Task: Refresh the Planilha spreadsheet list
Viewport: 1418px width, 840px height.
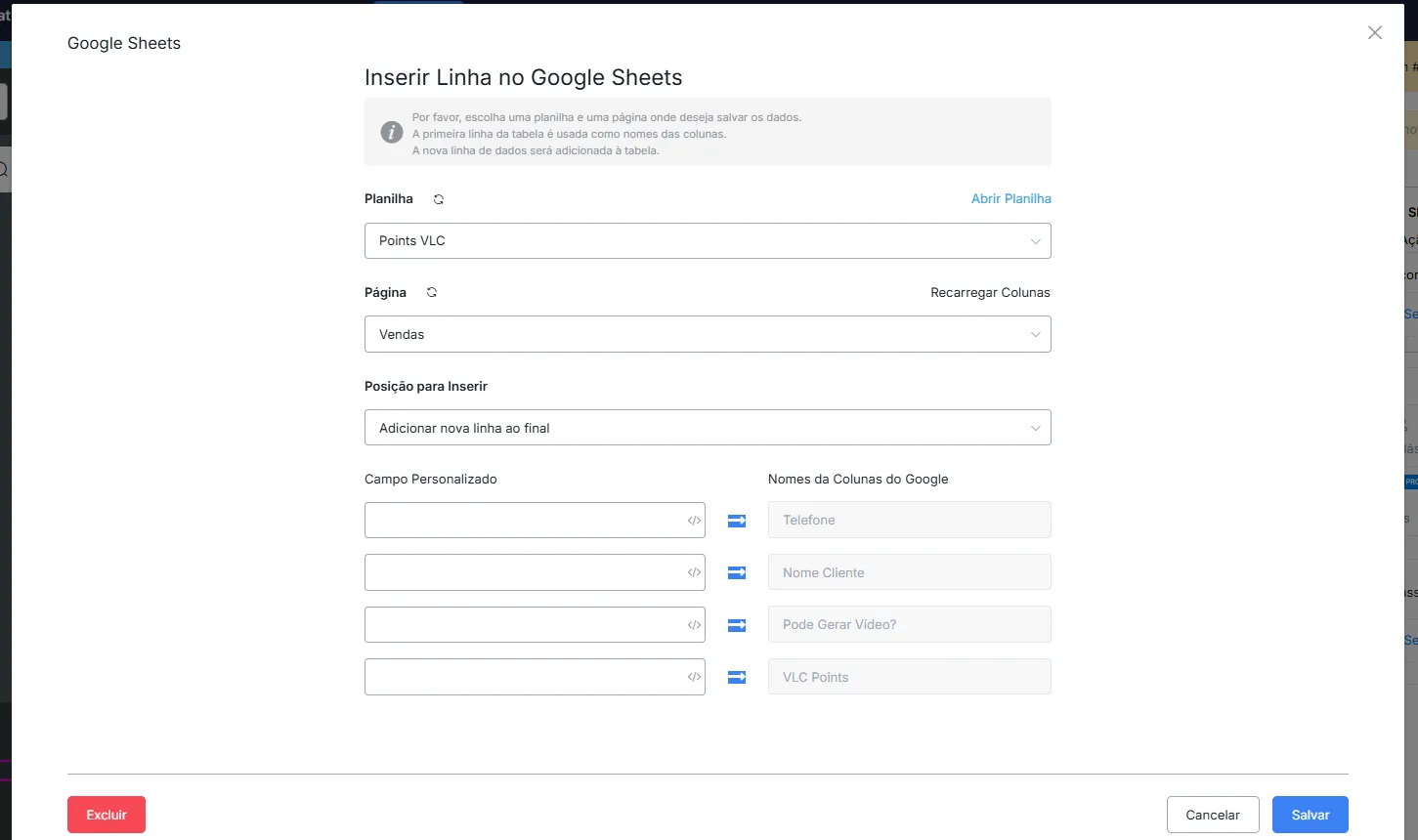Action: (x=439, y=199)
